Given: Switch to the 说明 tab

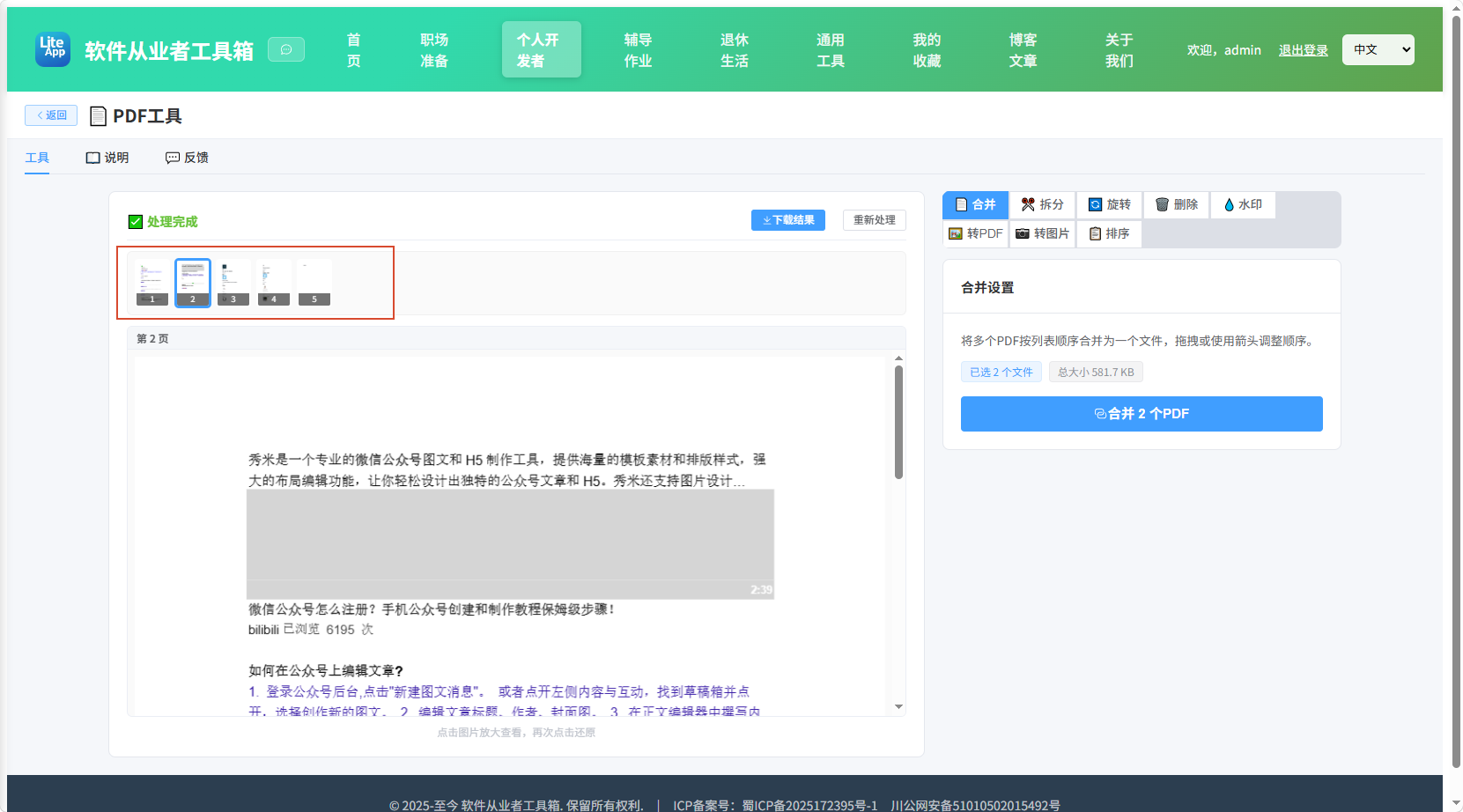Looking at the screenshot, I should coord(107,158).
